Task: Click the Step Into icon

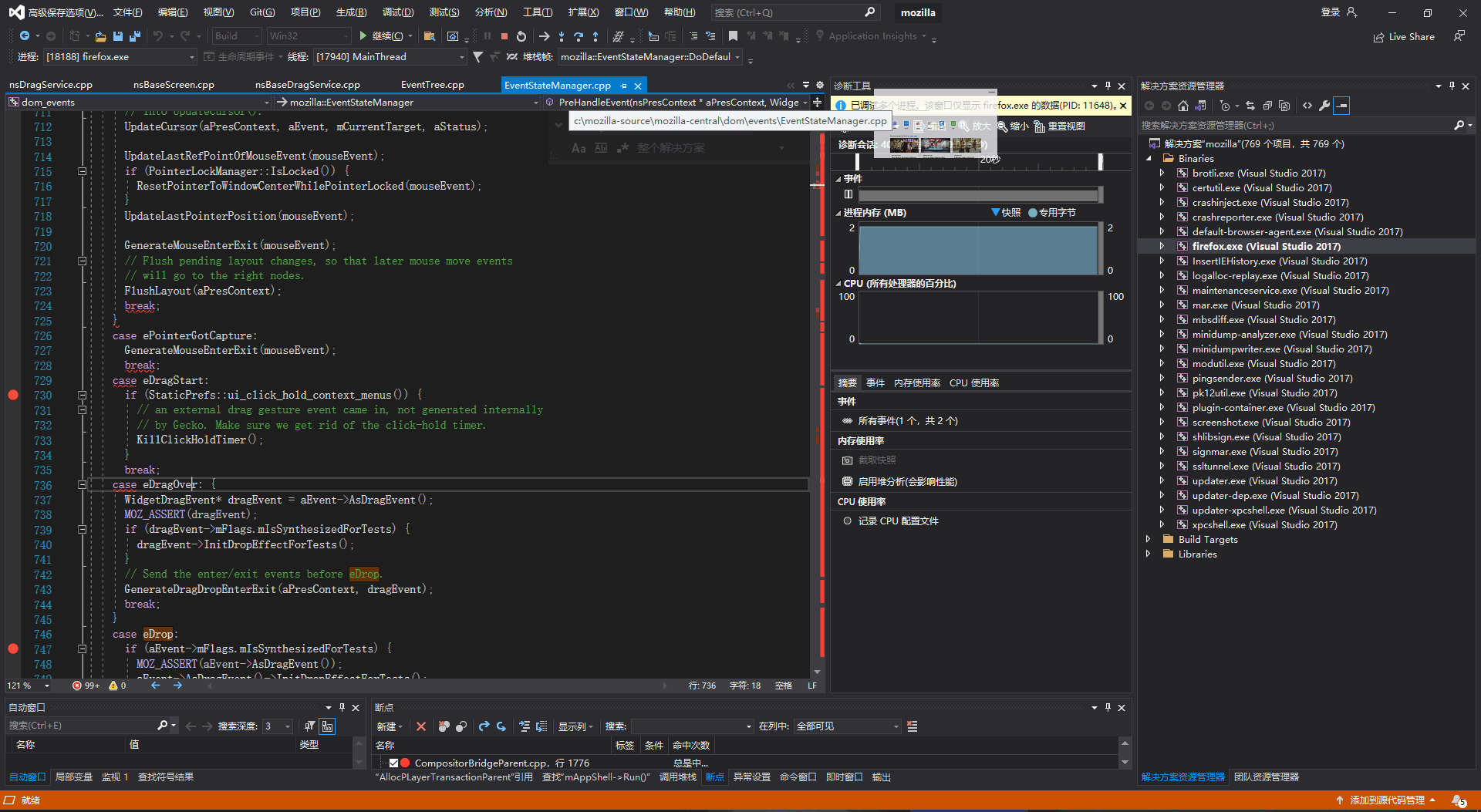Action: point(562,36)
